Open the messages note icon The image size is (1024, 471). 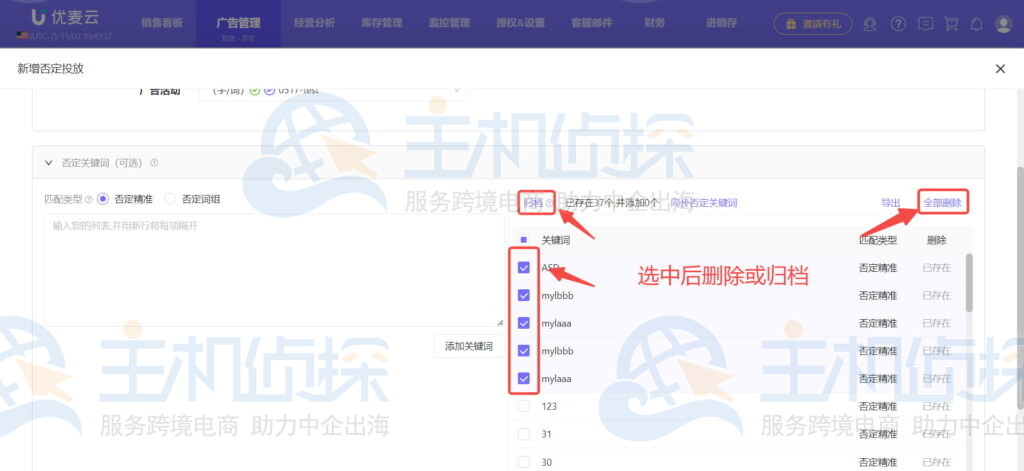point(925,23)
